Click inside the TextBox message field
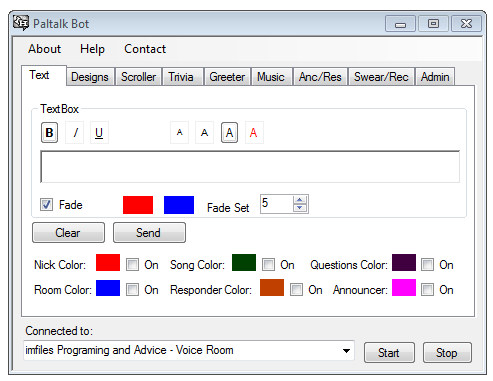Image resolution: width=493 pixels, height=381 pixels. [x=250, y=167]
